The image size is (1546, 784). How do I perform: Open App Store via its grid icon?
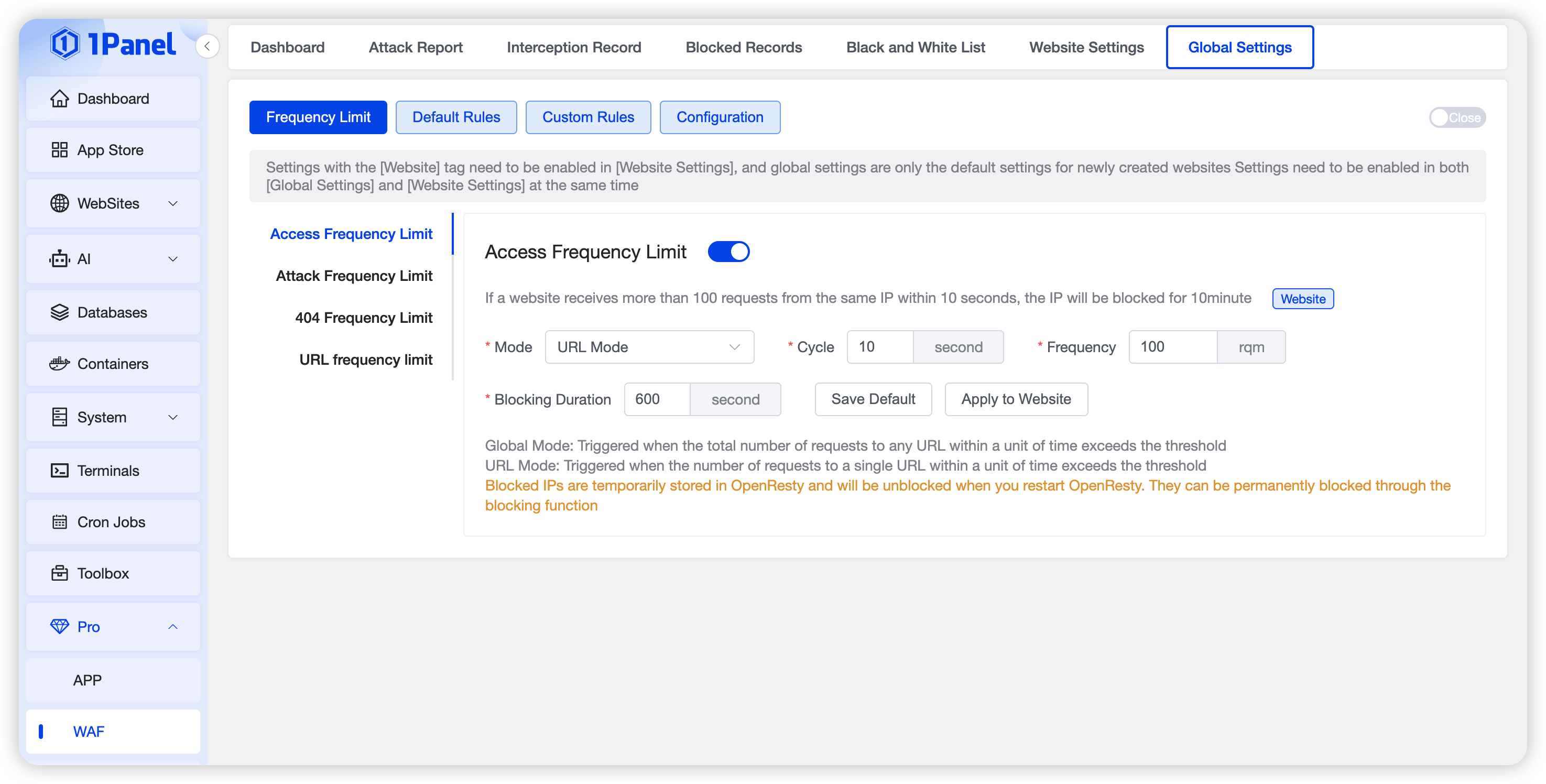point(59,150)
